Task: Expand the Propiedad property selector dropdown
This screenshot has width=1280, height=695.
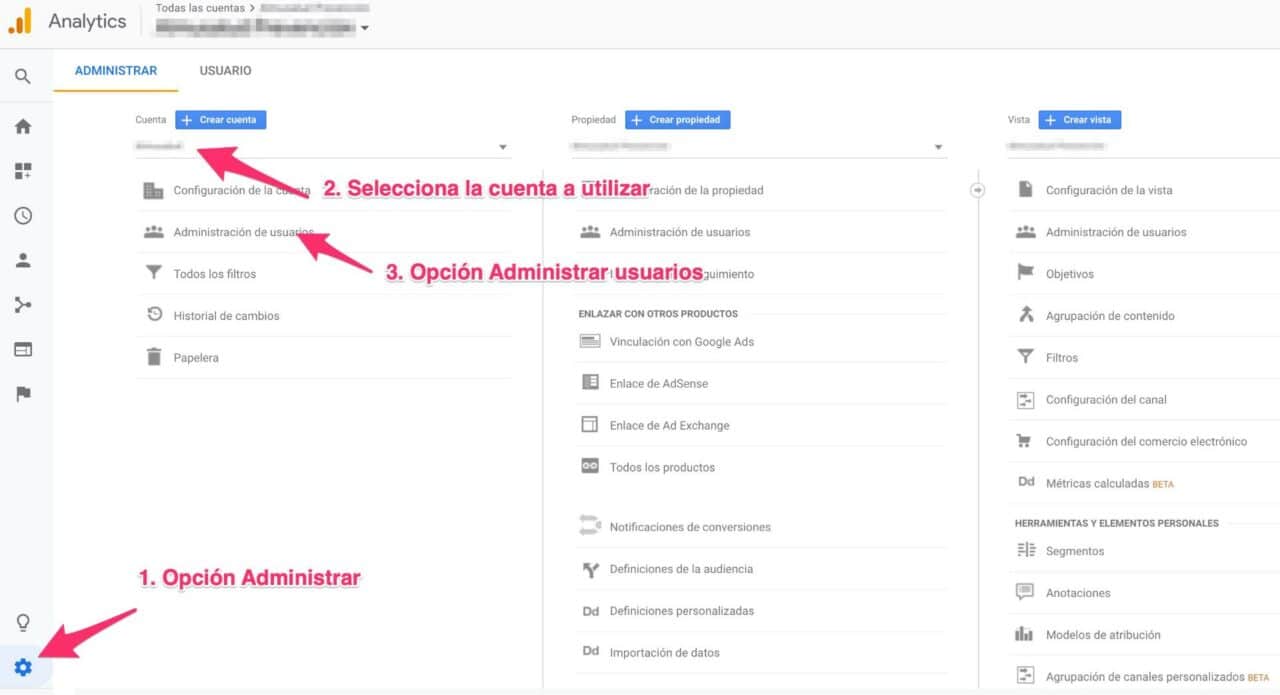Action: coord(938,146)
